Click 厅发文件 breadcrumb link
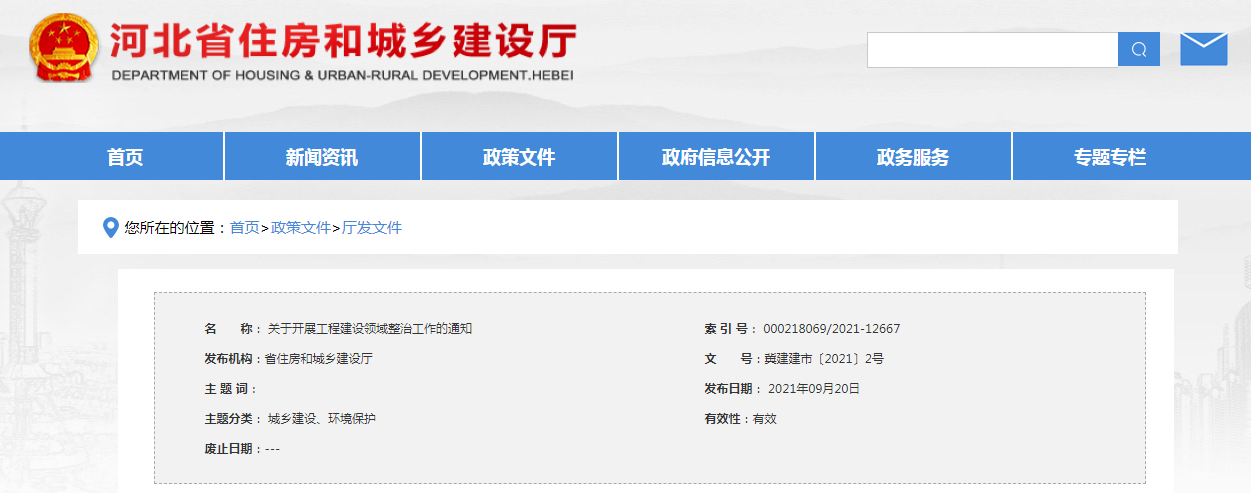Image resolution: width=1251 pixels, height=493 pixels. click(x=372, y=228)
